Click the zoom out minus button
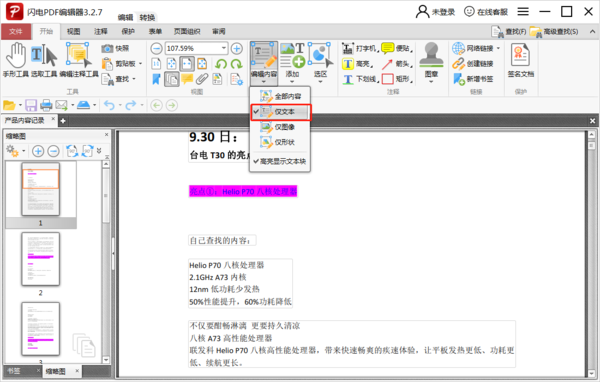The height and width of the screenshot is (382, 600). pyautogui.click(x=156, y=48)
